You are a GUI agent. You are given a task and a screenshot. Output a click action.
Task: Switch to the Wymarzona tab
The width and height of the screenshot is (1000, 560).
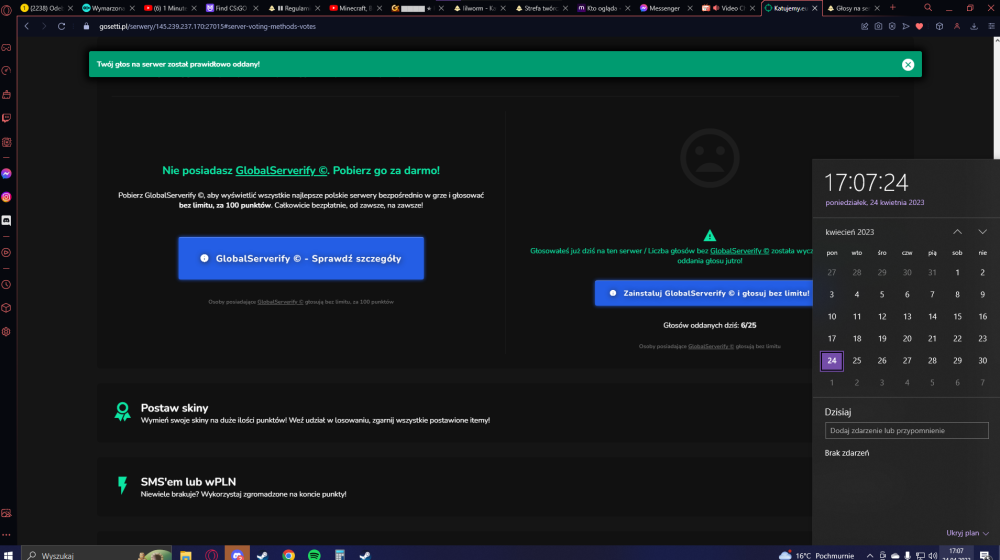point(107,8)
